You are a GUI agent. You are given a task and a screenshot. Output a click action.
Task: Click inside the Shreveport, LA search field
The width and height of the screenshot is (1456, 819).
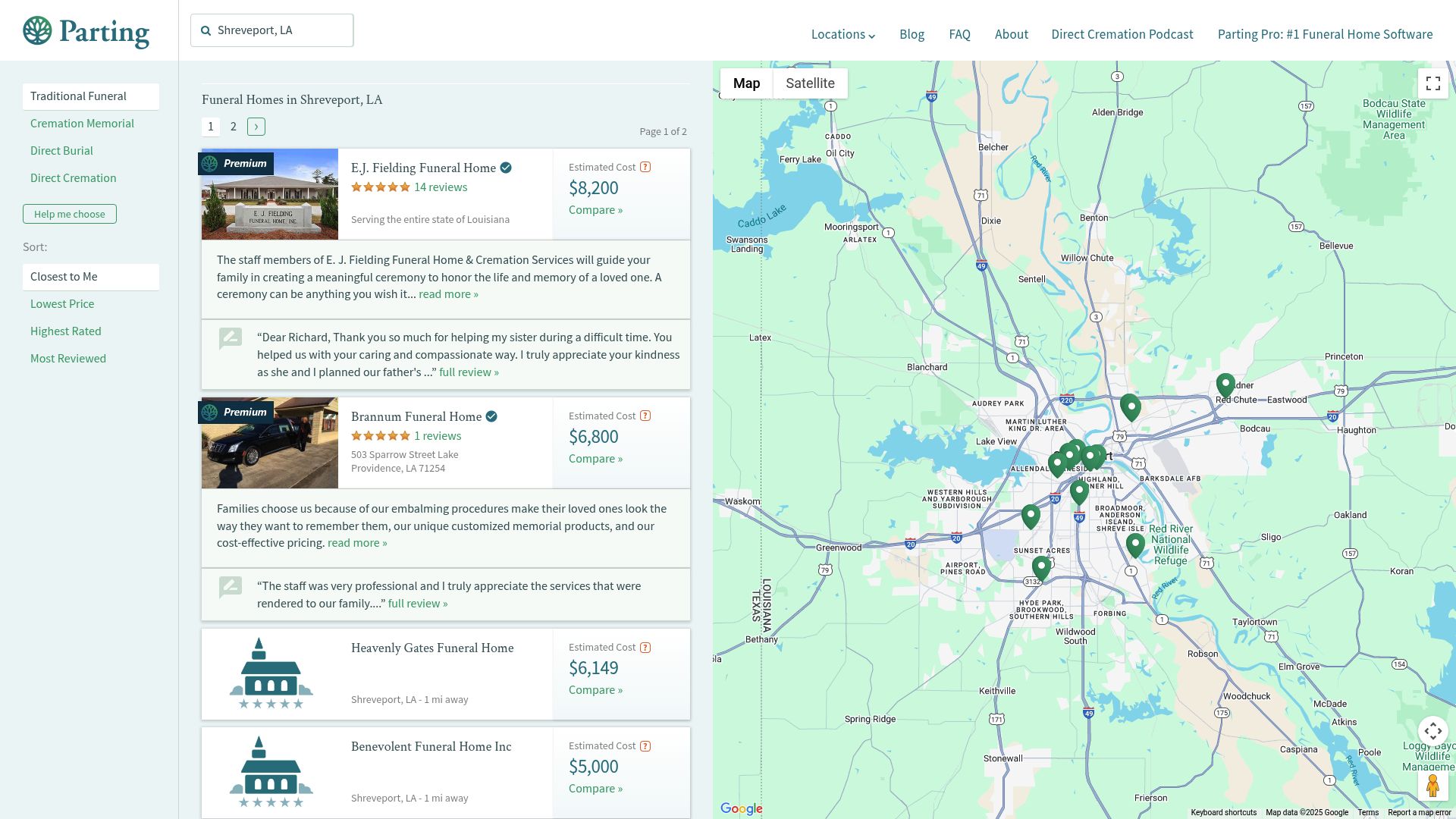click(x=281, y=30)
